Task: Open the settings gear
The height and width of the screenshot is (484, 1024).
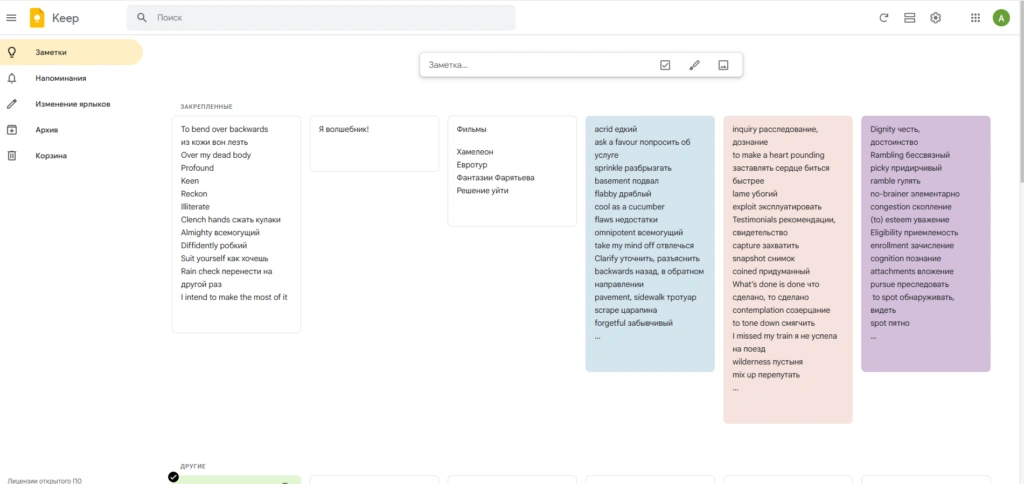Action: [x=935, y=18]
